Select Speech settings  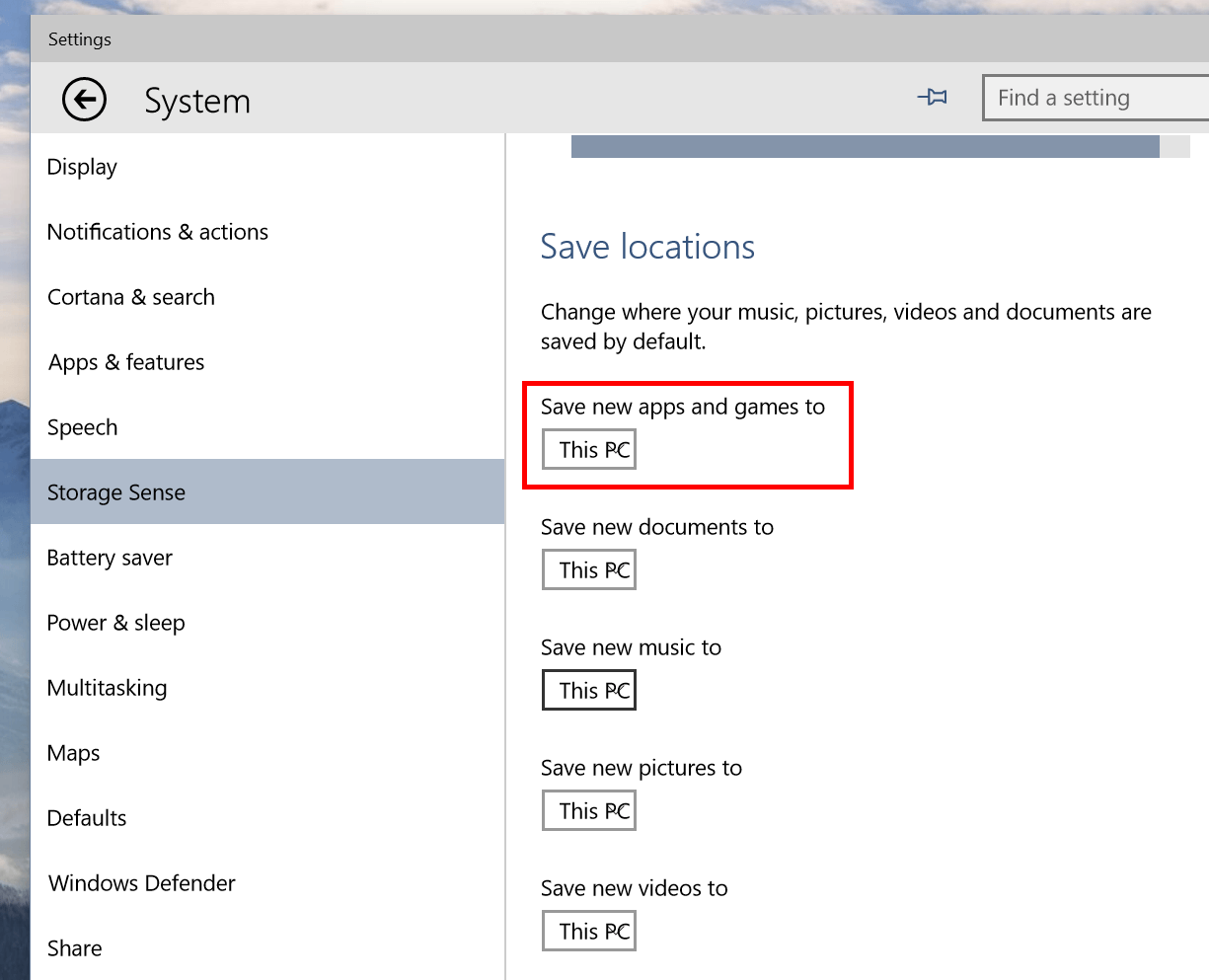pyautogui.click(x=82, y=427)
